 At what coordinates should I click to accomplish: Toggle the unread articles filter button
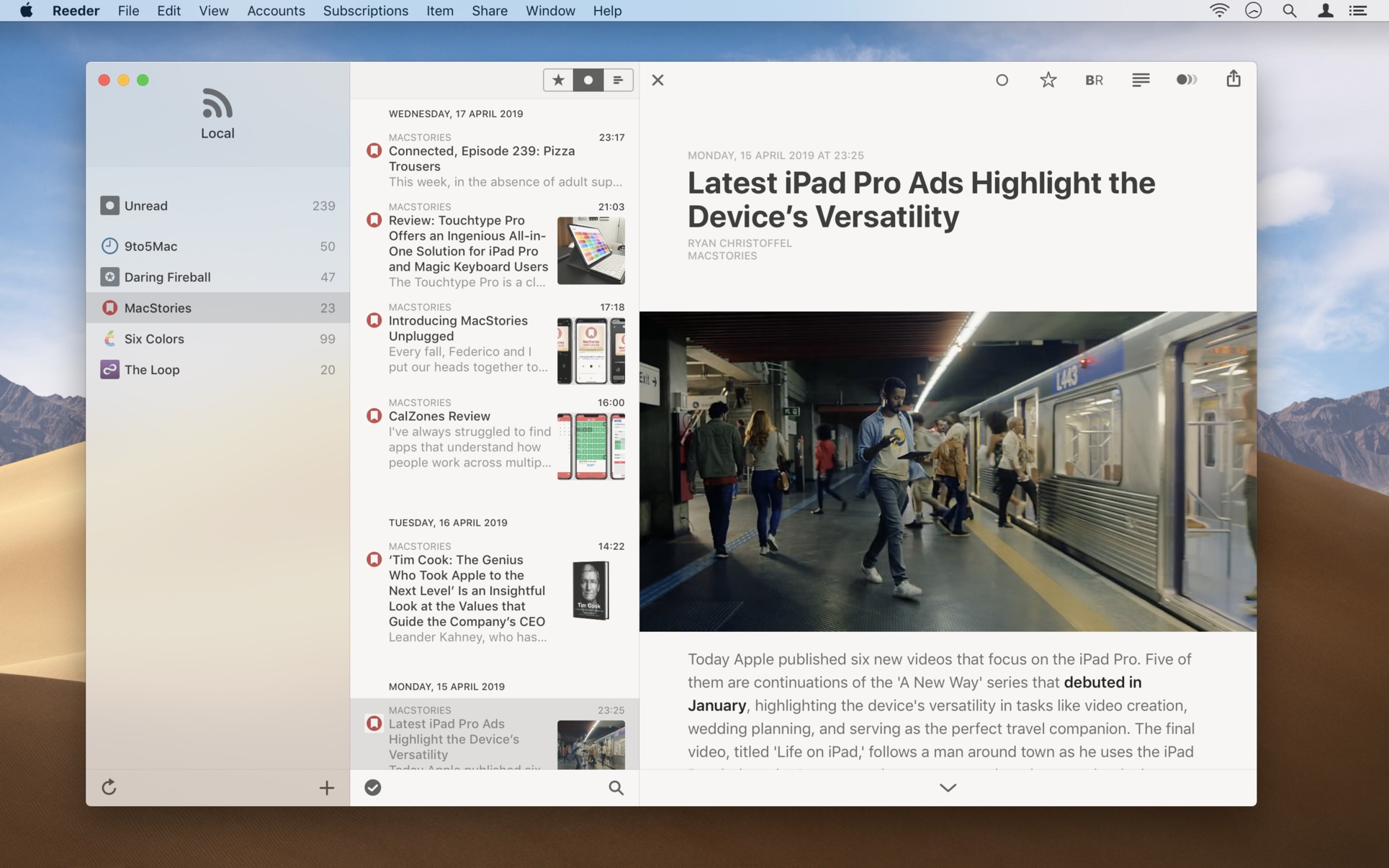click(x=589, y=79)
